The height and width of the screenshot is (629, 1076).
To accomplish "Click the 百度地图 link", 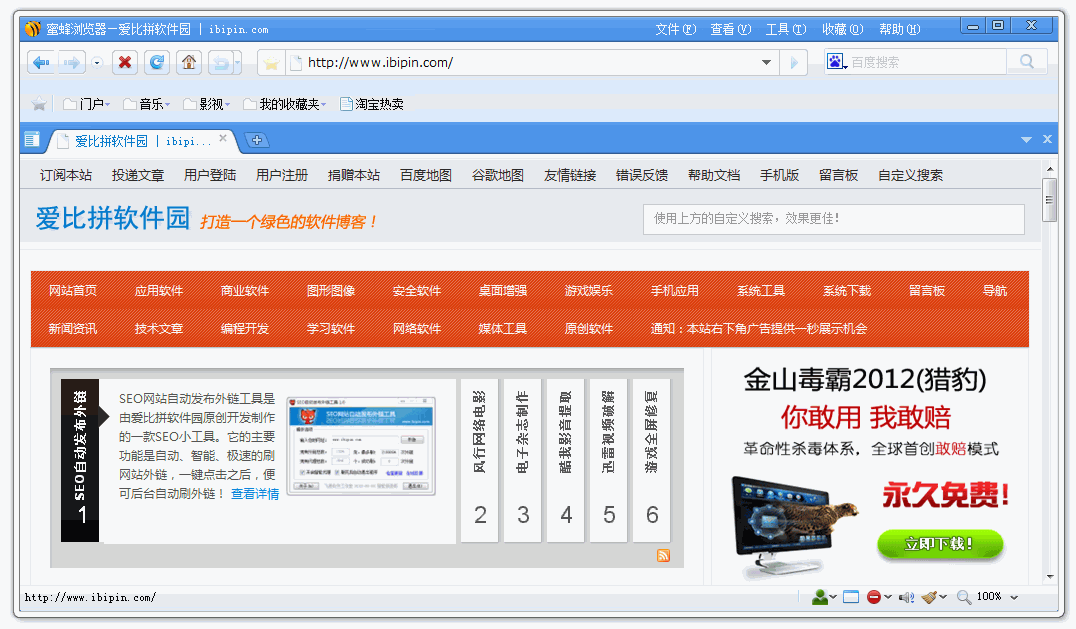I will [426, 176].
